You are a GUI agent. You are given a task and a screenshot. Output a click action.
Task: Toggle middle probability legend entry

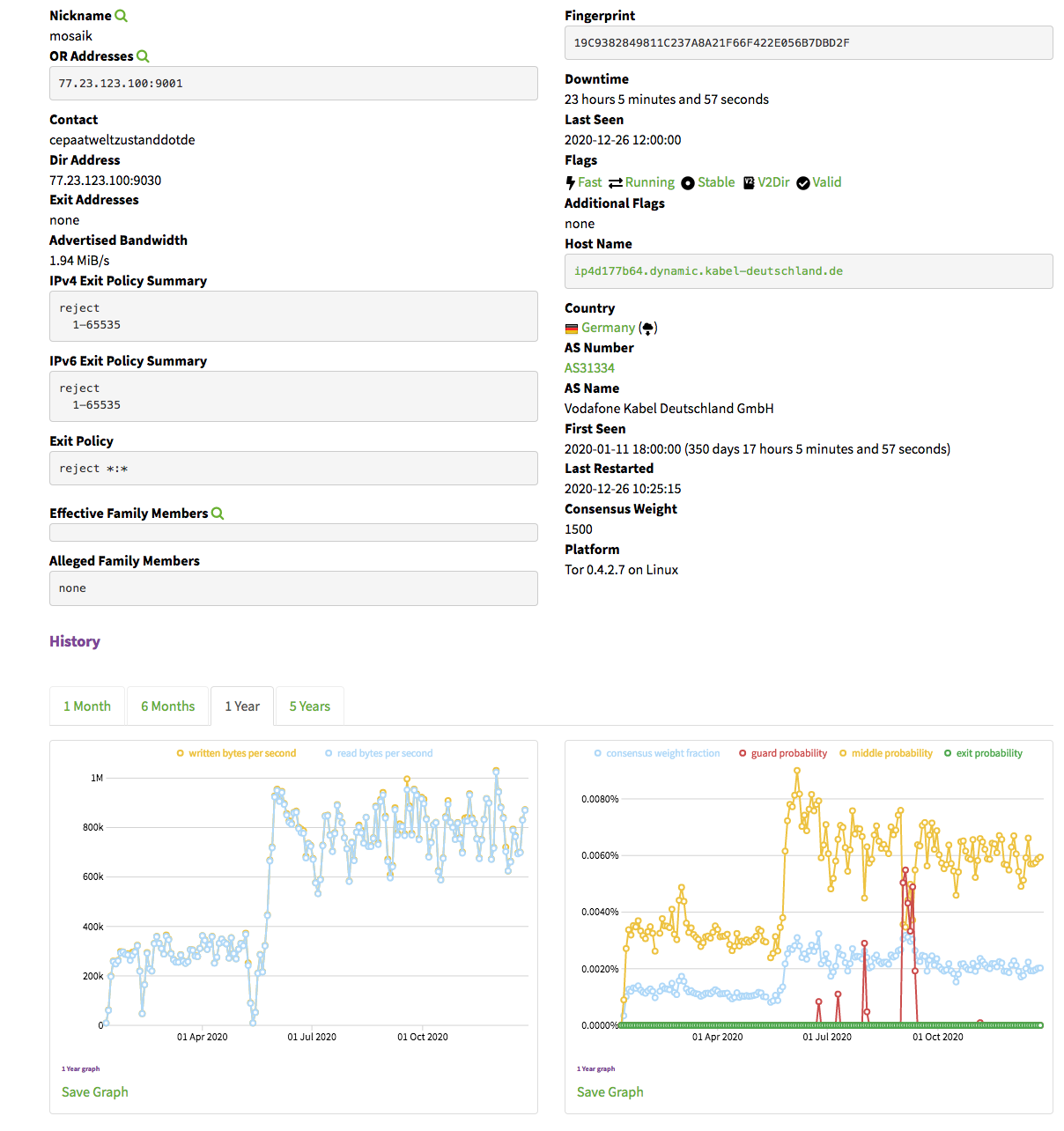tap(885, 753)
